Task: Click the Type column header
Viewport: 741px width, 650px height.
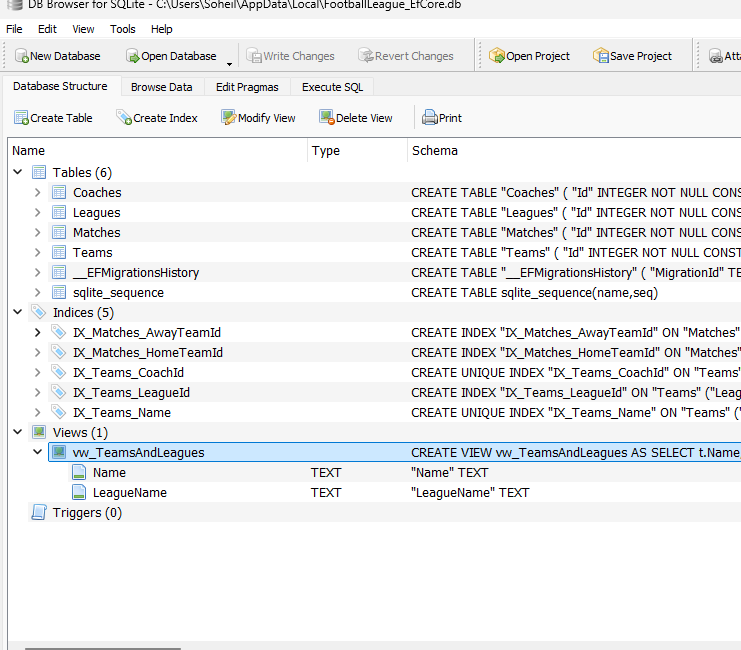Action: 357,151
